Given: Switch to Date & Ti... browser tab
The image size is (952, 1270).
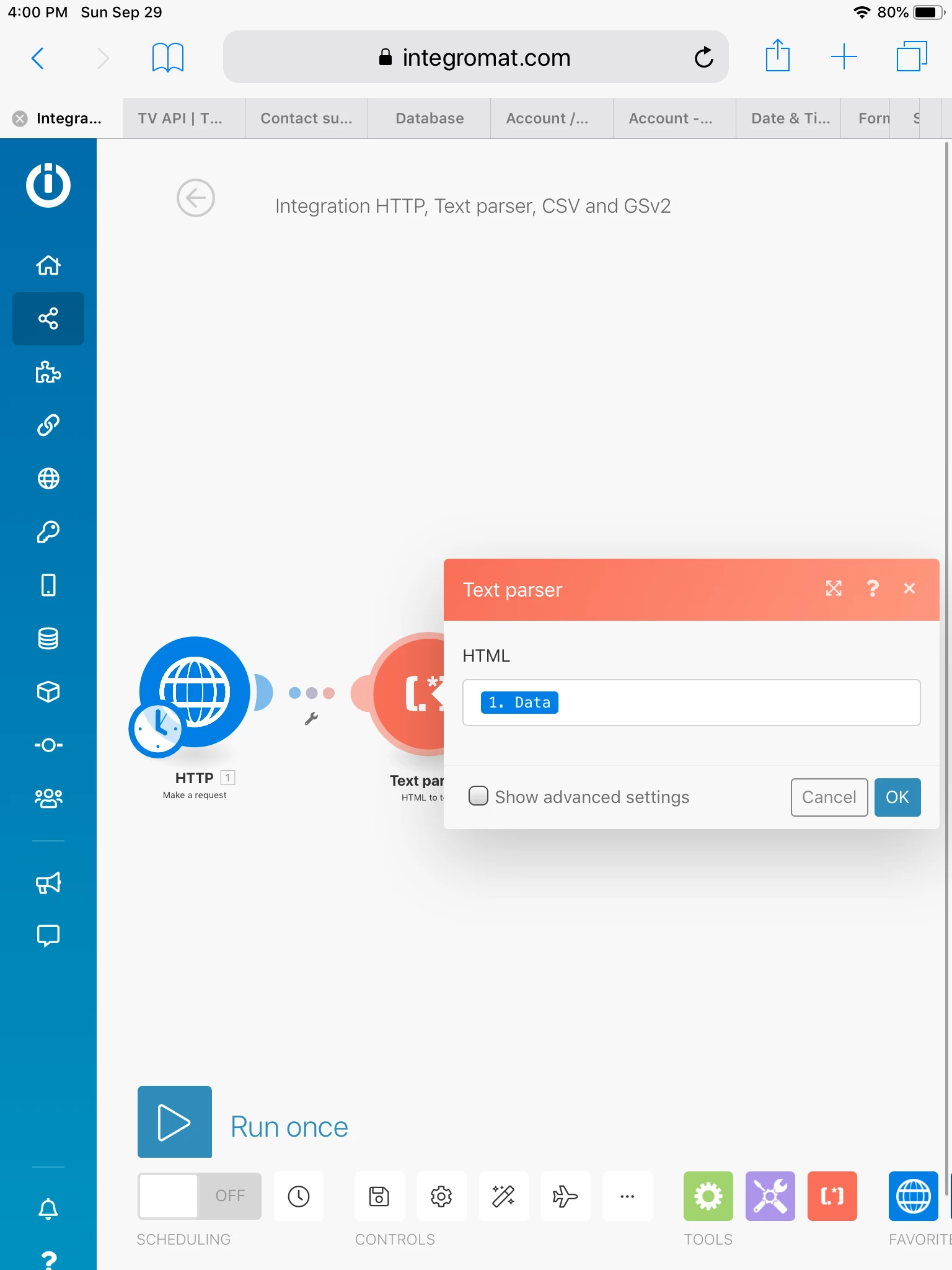Looking at the screenshot, I should pos(788,118).
